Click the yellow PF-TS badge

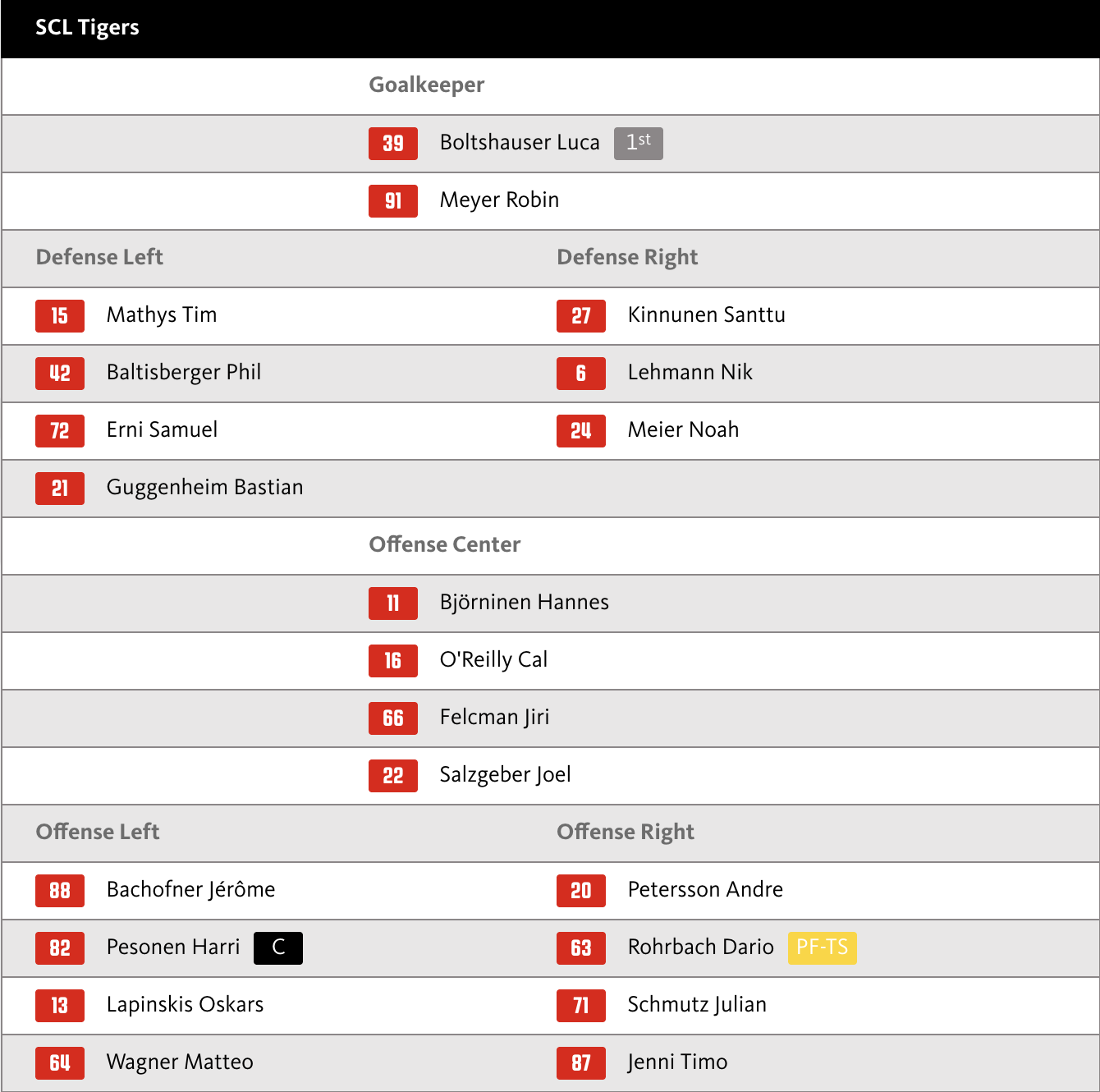[x=822, y=948]
